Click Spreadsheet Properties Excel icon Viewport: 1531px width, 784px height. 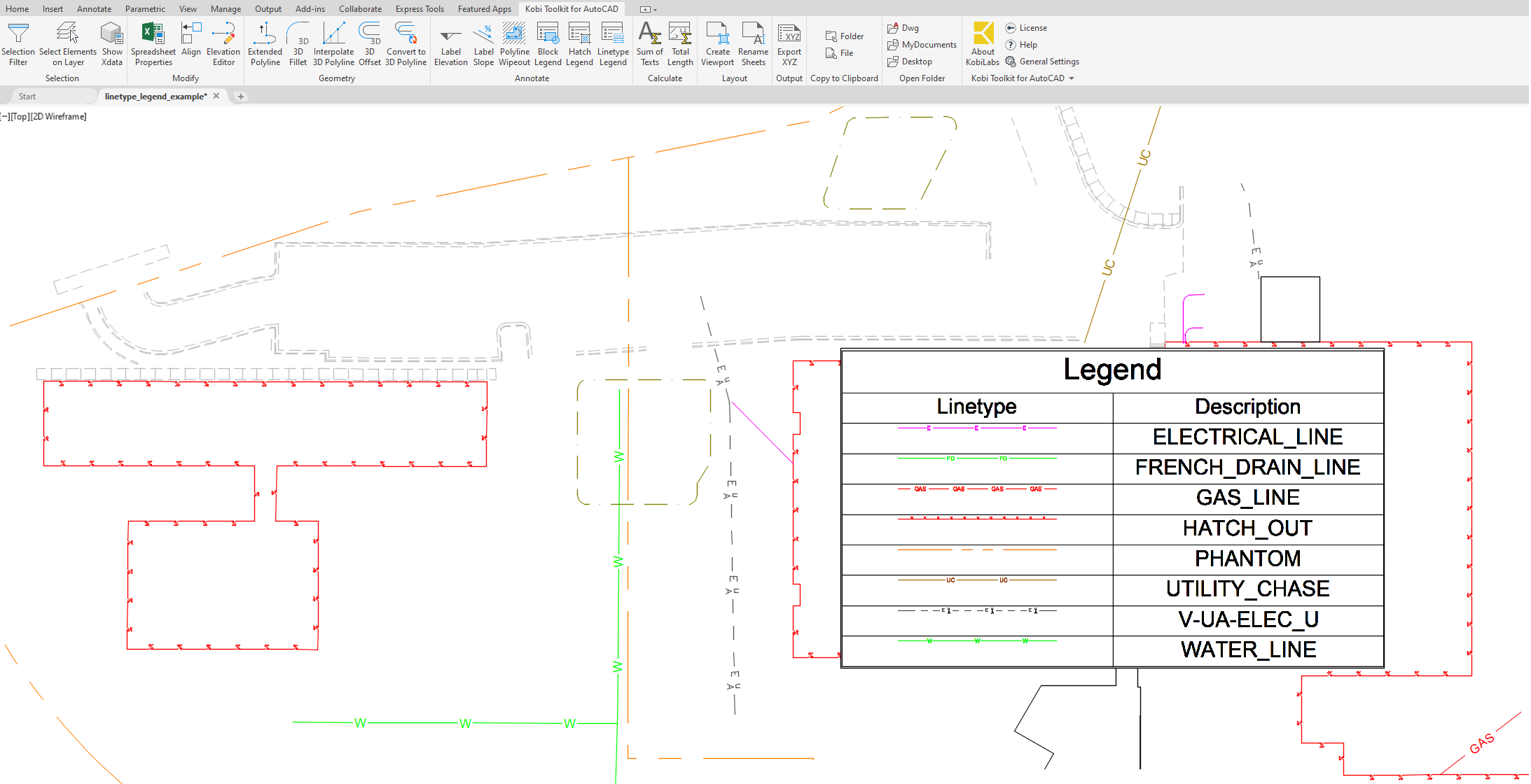[153, 34]
